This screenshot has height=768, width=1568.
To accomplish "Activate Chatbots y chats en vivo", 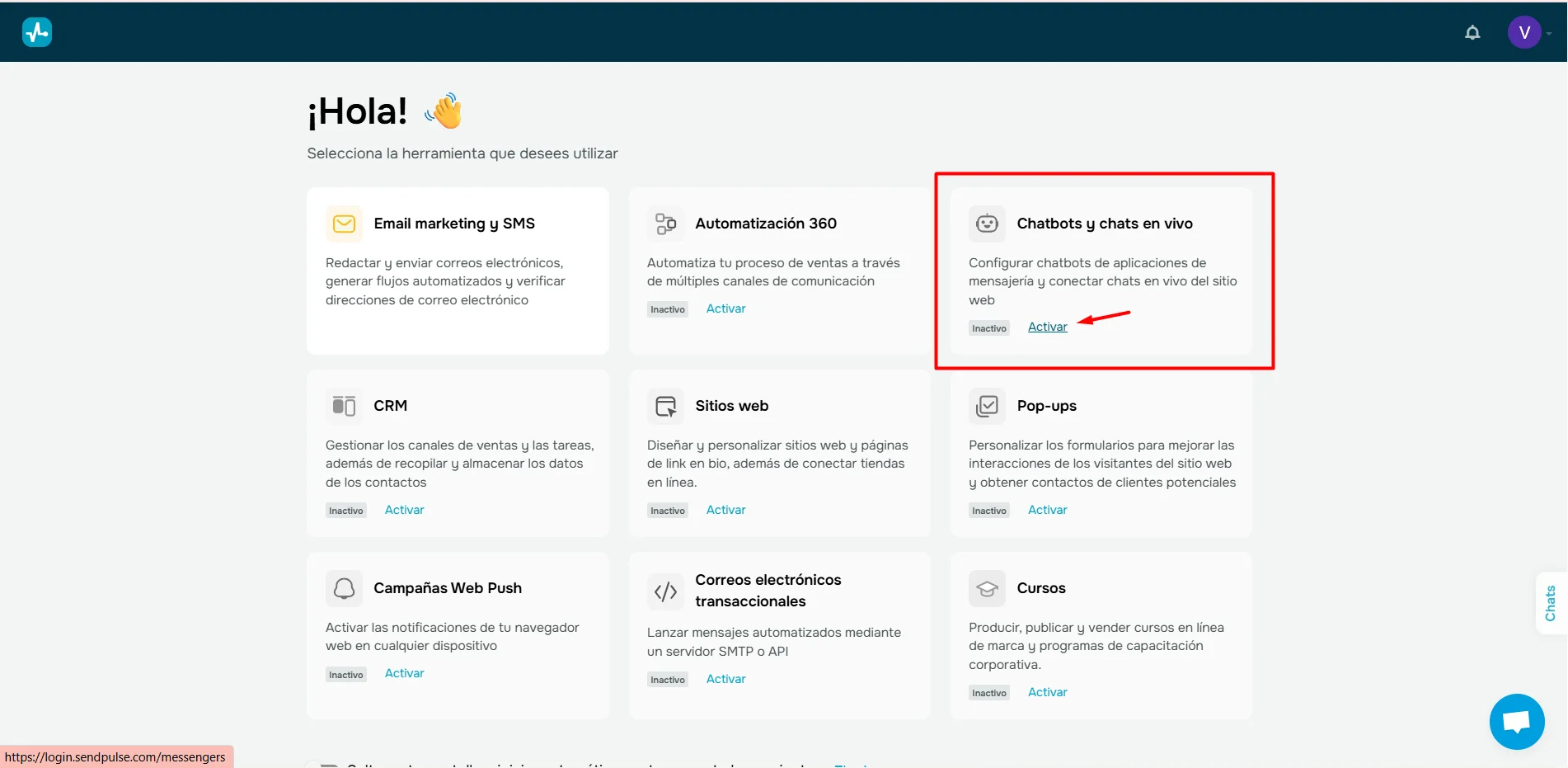I will click(x=1047, y=327).
